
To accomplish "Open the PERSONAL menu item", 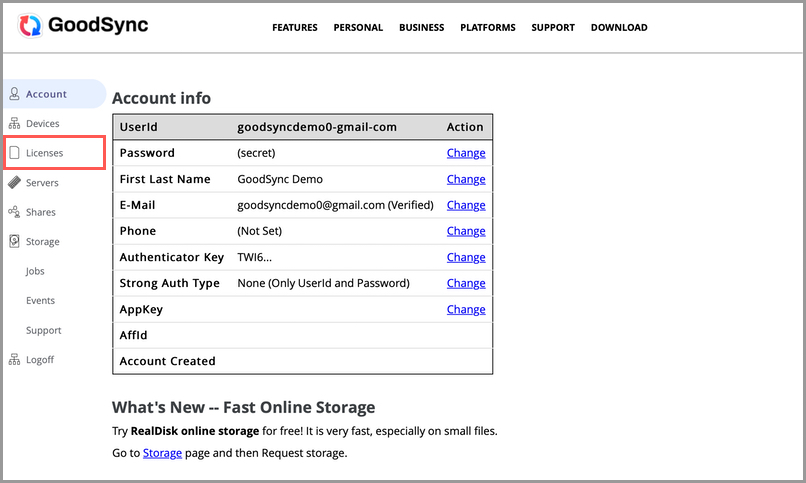I will 358,28.
